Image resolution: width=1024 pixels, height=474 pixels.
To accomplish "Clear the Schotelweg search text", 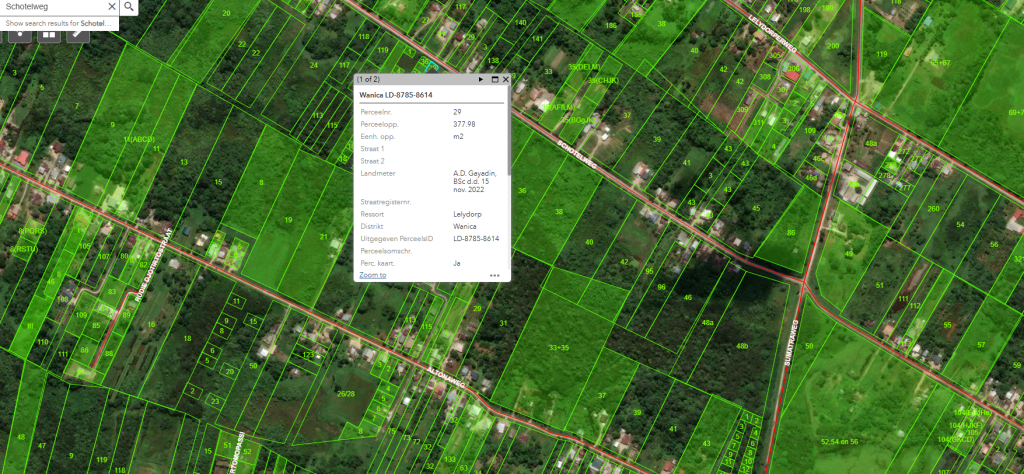I will tap(110, 6).
